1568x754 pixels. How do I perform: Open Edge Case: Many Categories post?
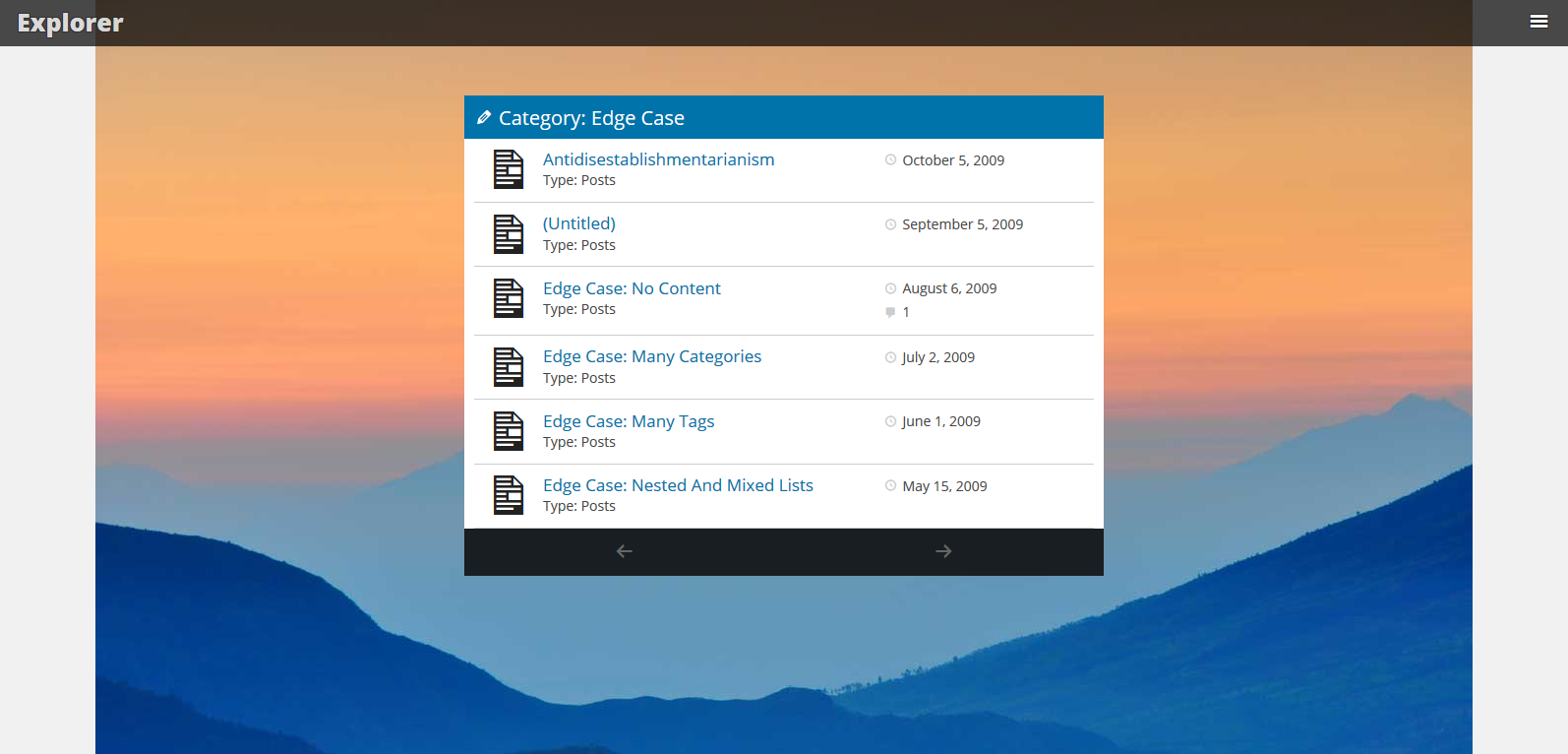coord(651,356)
